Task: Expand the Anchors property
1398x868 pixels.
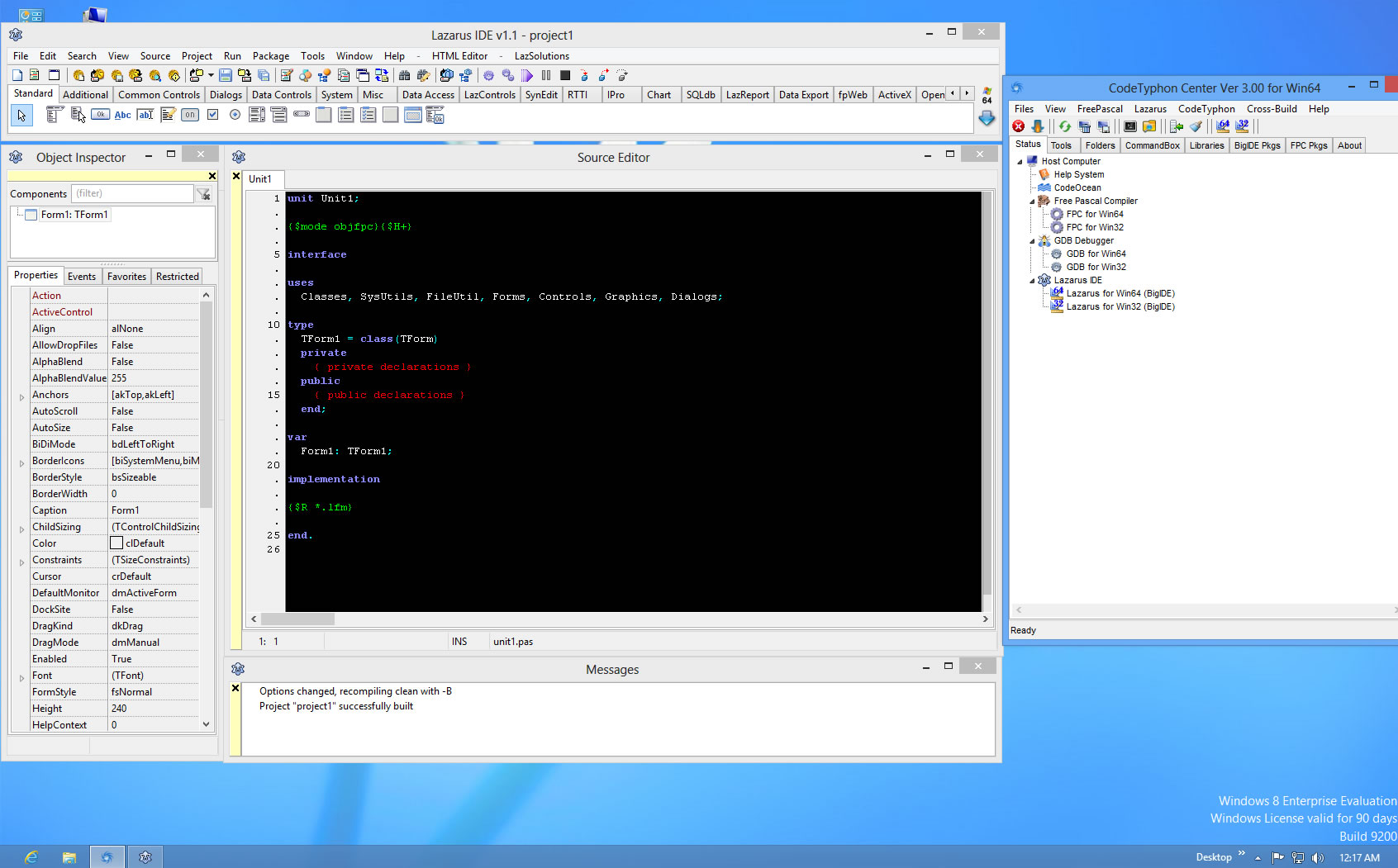Action: tap(21, 397)
